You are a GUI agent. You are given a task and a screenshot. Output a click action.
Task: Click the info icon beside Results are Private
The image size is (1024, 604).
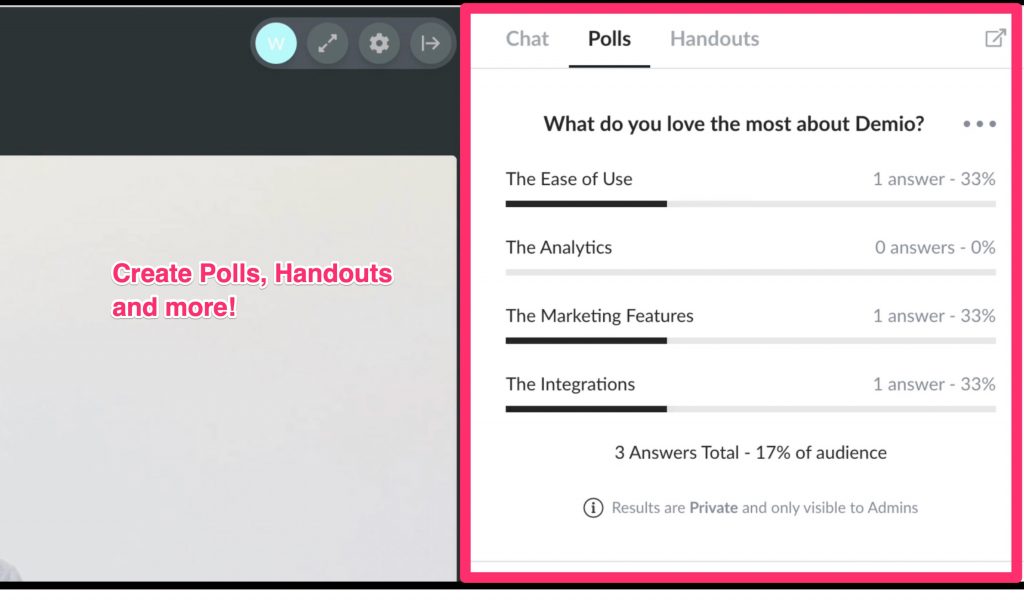click(593, 507)
